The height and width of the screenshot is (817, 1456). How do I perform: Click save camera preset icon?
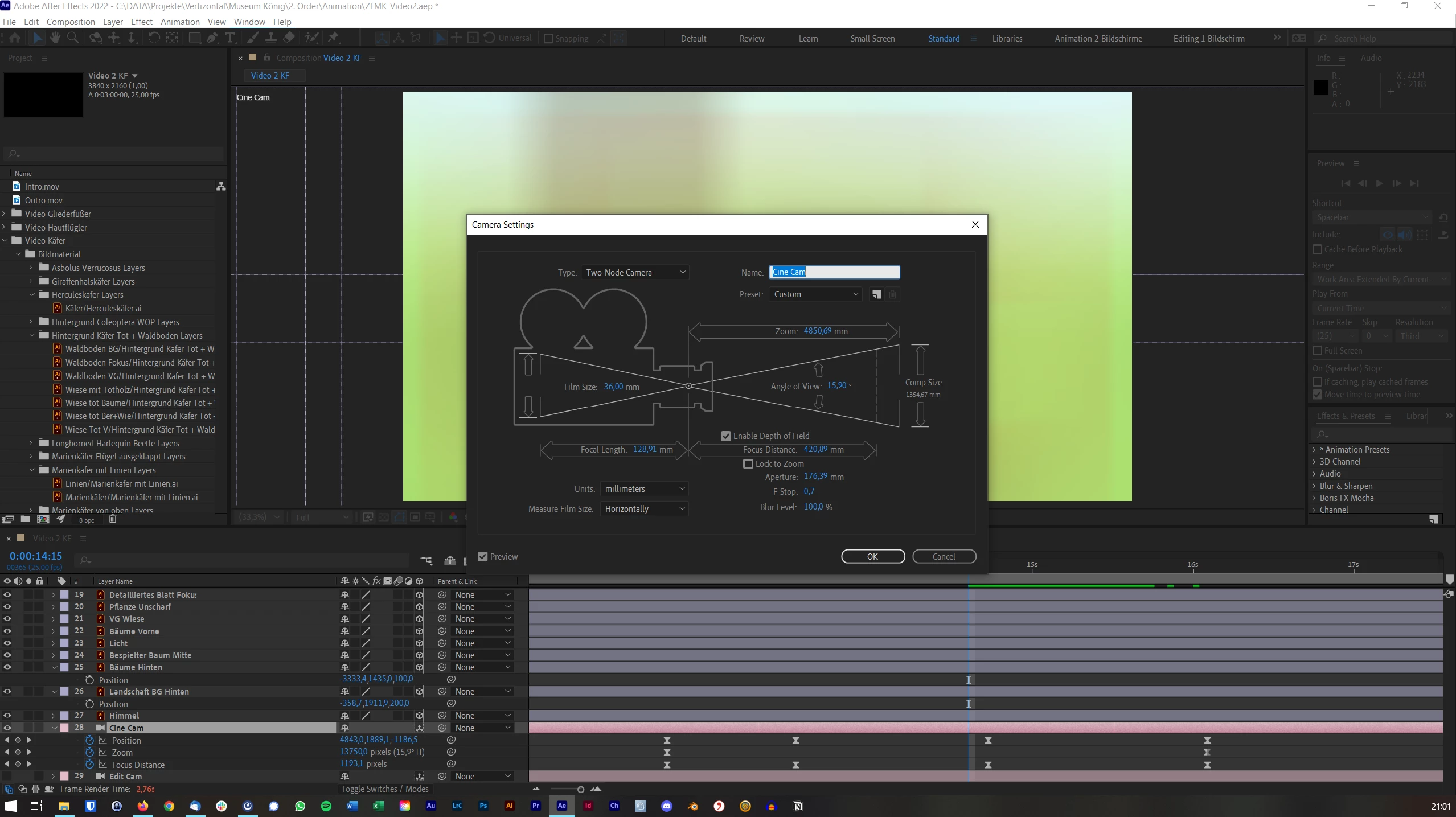pyautogui.click(x=876, y=294)
